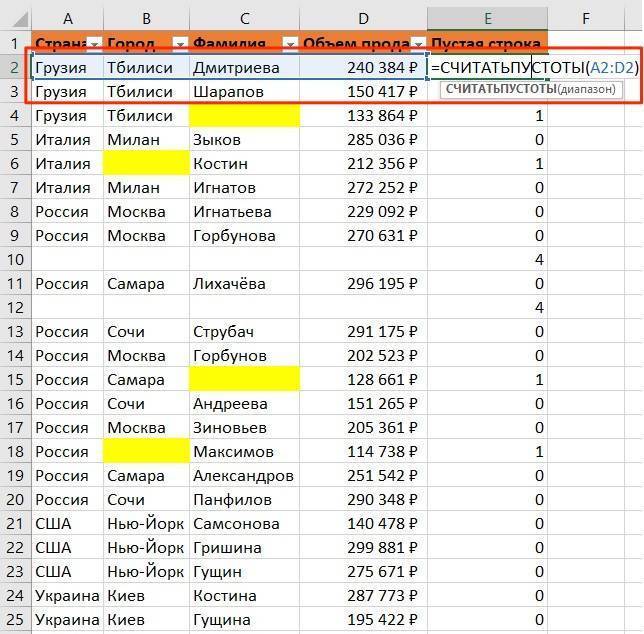Select cell with Струбач
Screen dimensions: 644x634
244,331
